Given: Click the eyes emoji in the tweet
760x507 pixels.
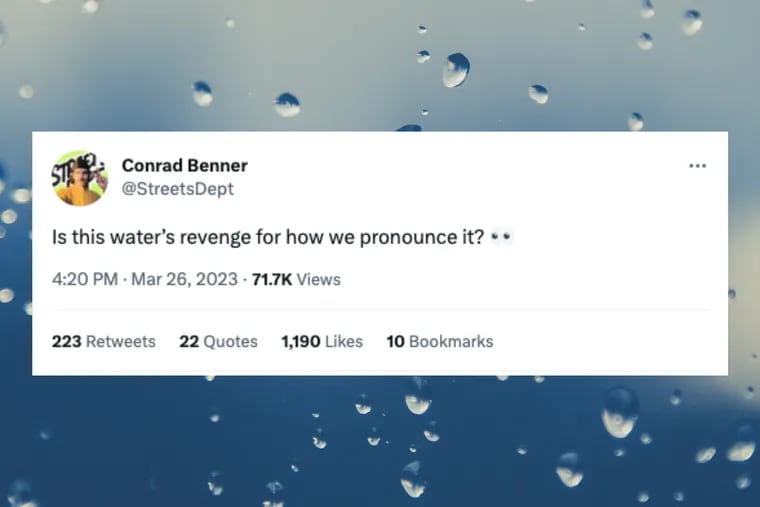Looking at the screenshot, I should pyautogui.click(x=504, y=240).
